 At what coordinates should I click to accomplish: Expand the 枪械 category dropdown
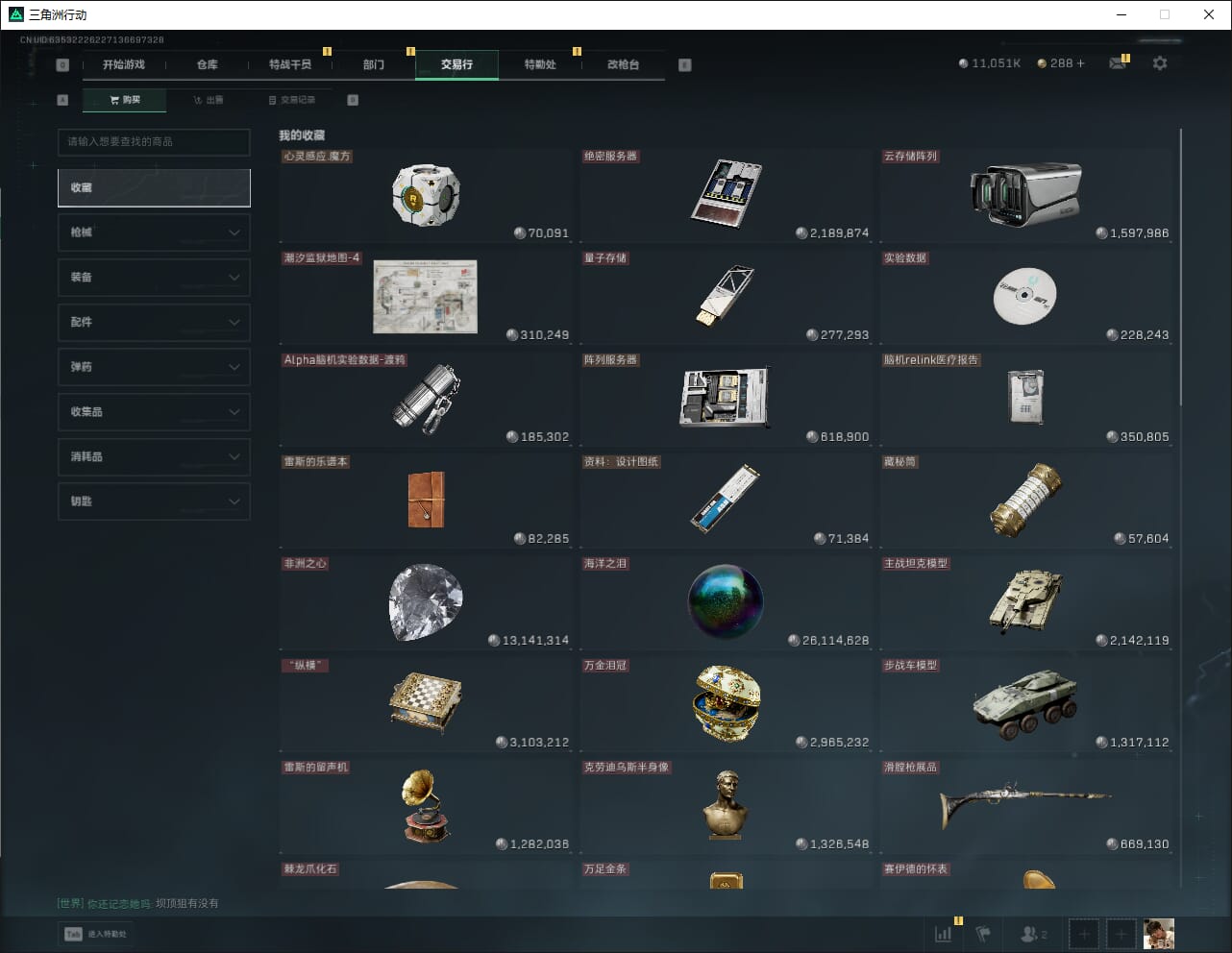tap(154, 232)
